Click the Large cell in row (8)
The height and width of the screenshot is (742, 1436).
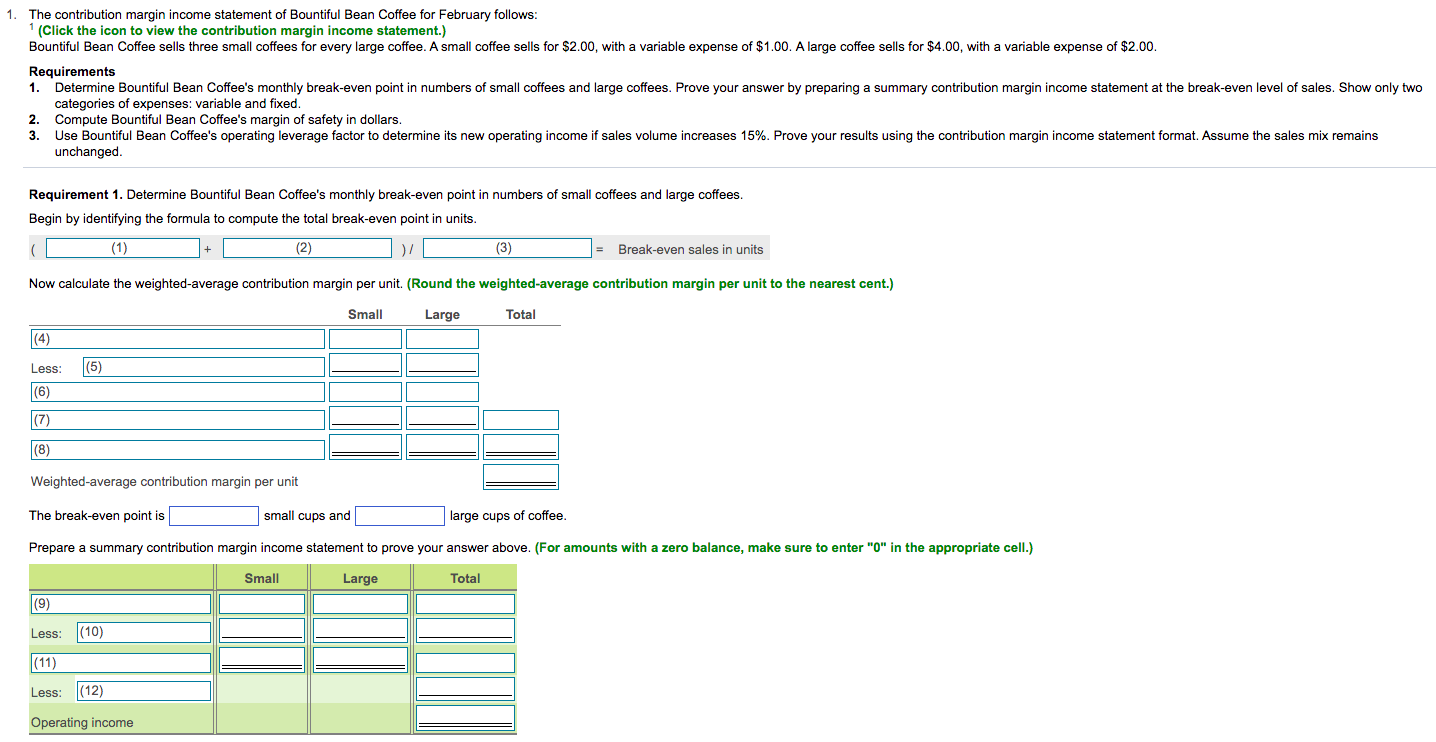(442, 447)
